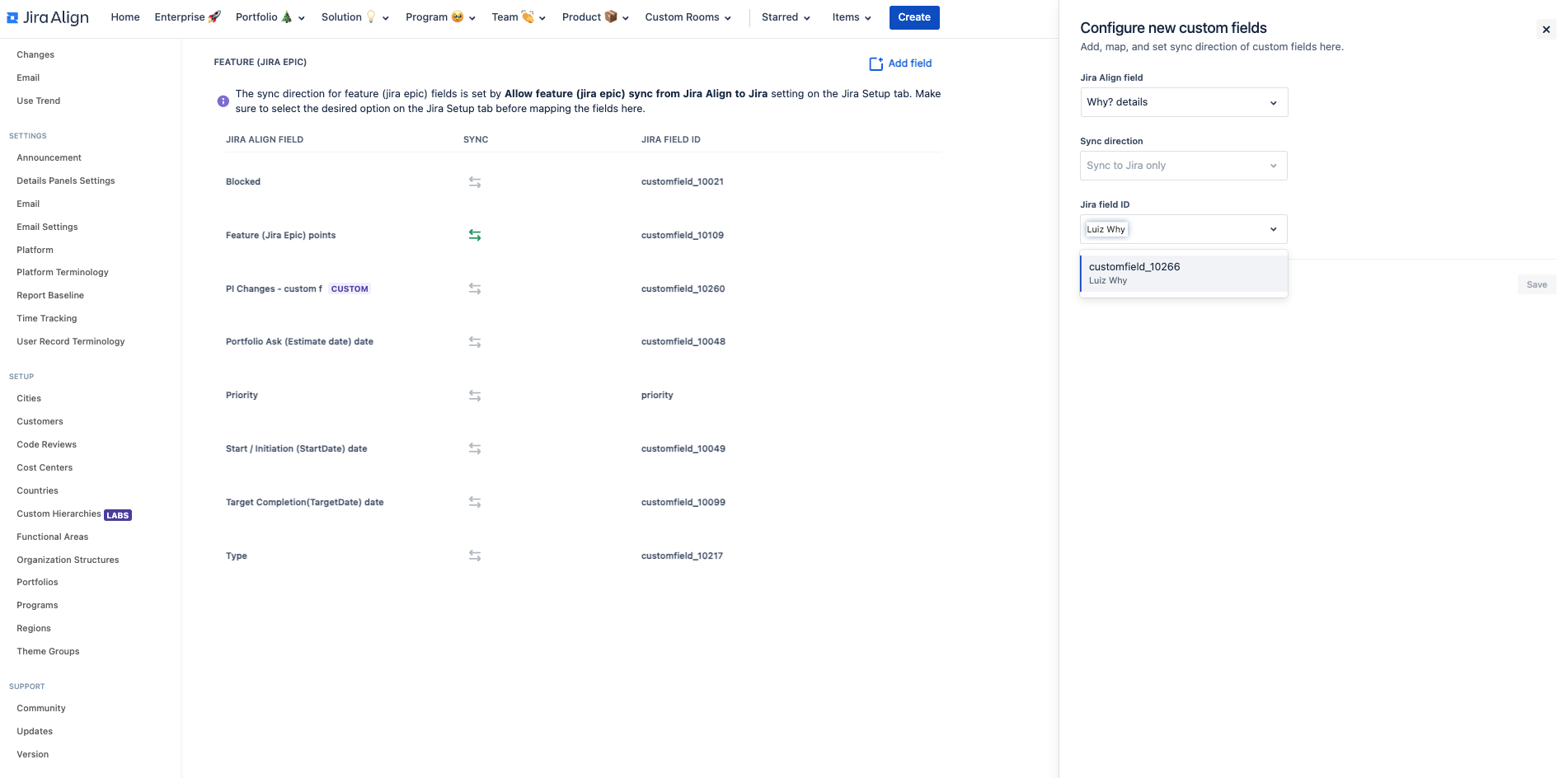Click the customfield_10109 field ID
The height and width of the screenshot is (778, 1568).
coord(683,236)
